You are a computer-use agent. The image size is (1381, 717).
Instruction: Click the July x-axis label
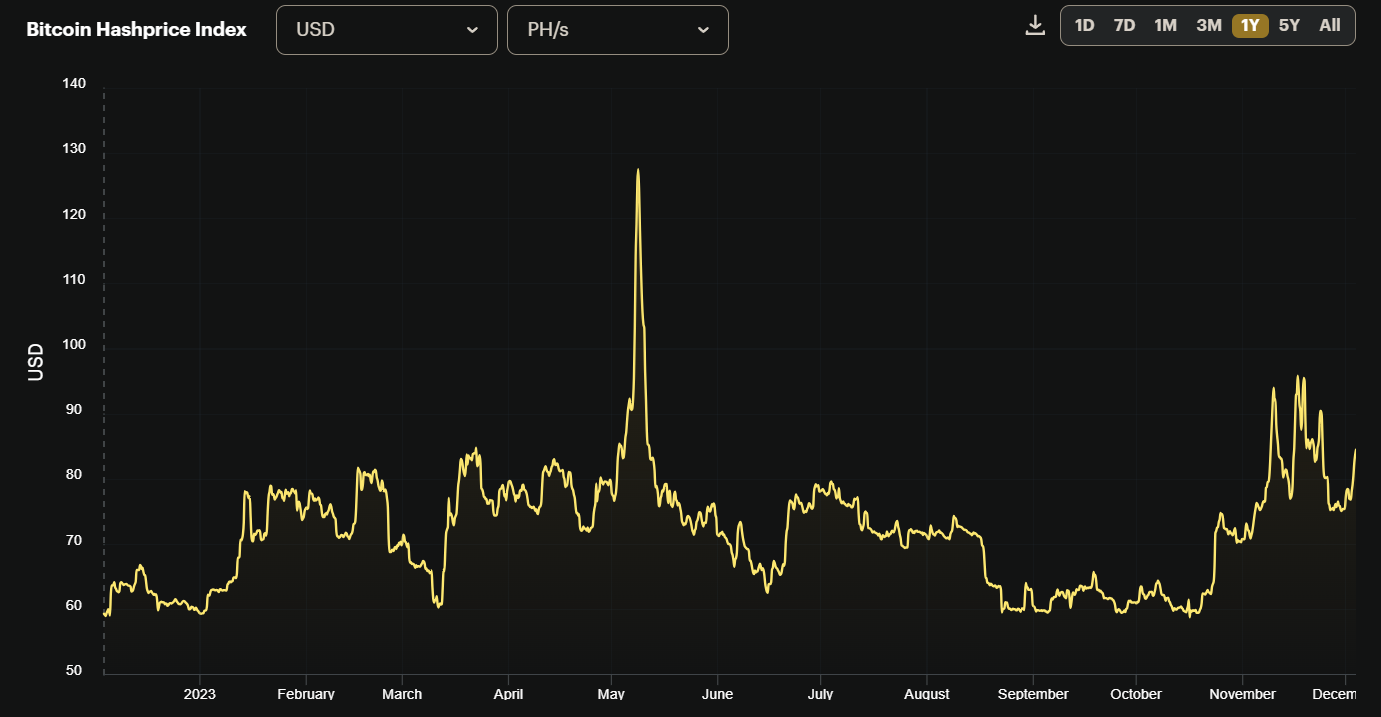tap(820, 694)
